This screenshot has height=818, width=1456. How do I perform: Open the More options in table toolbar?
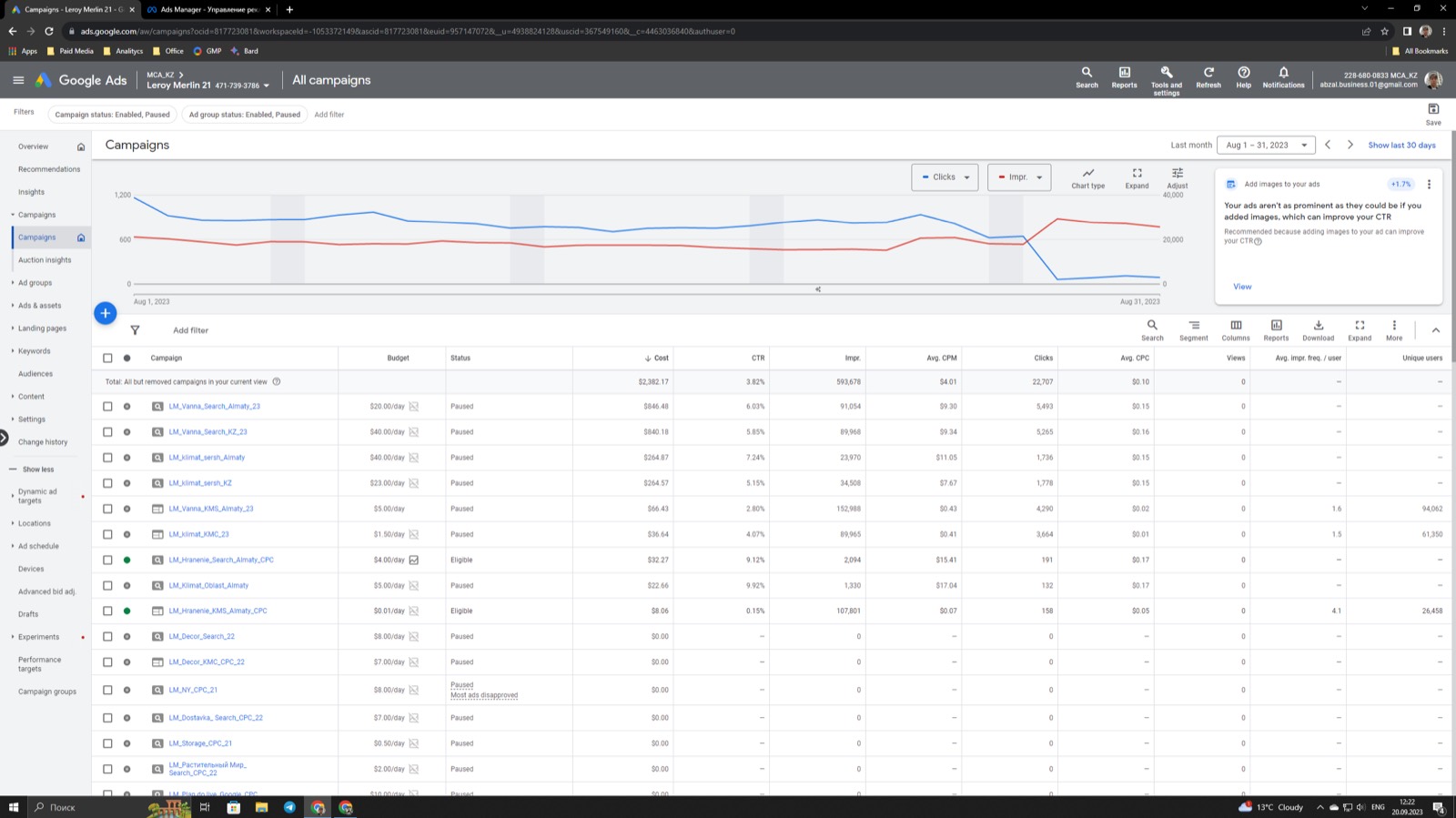tap(1394, 329)
